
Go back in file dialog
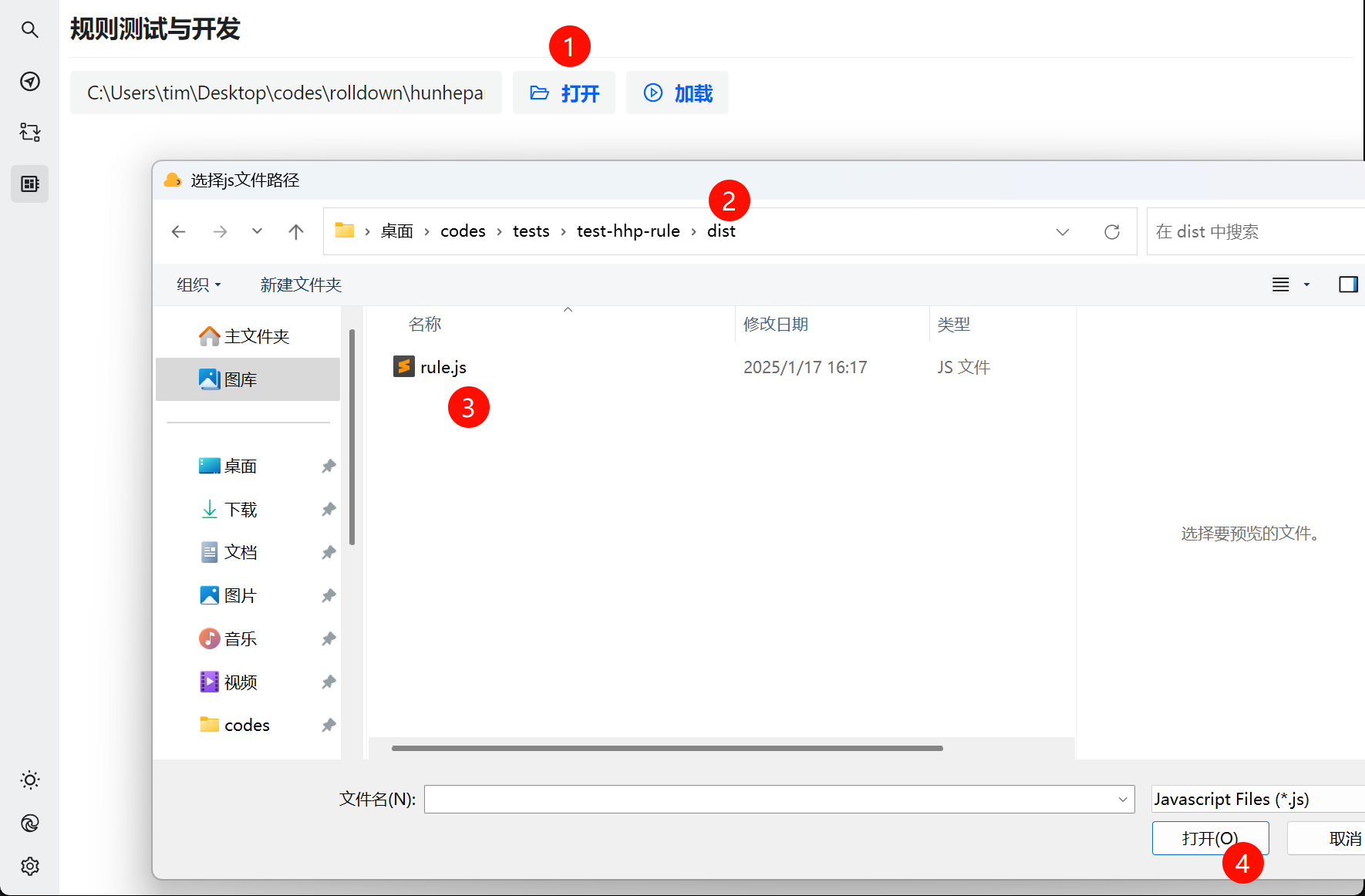click(x=178, y=231)
